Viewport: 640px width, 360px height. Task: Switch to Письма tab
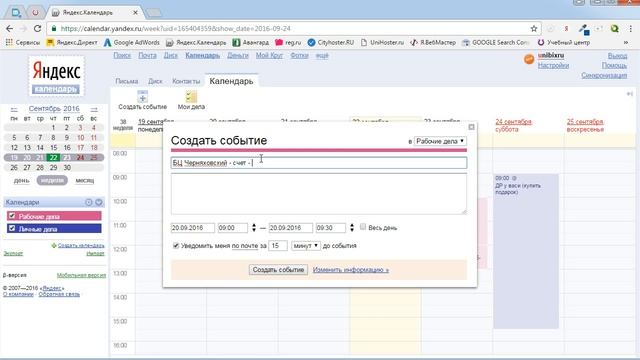point(127,81)
